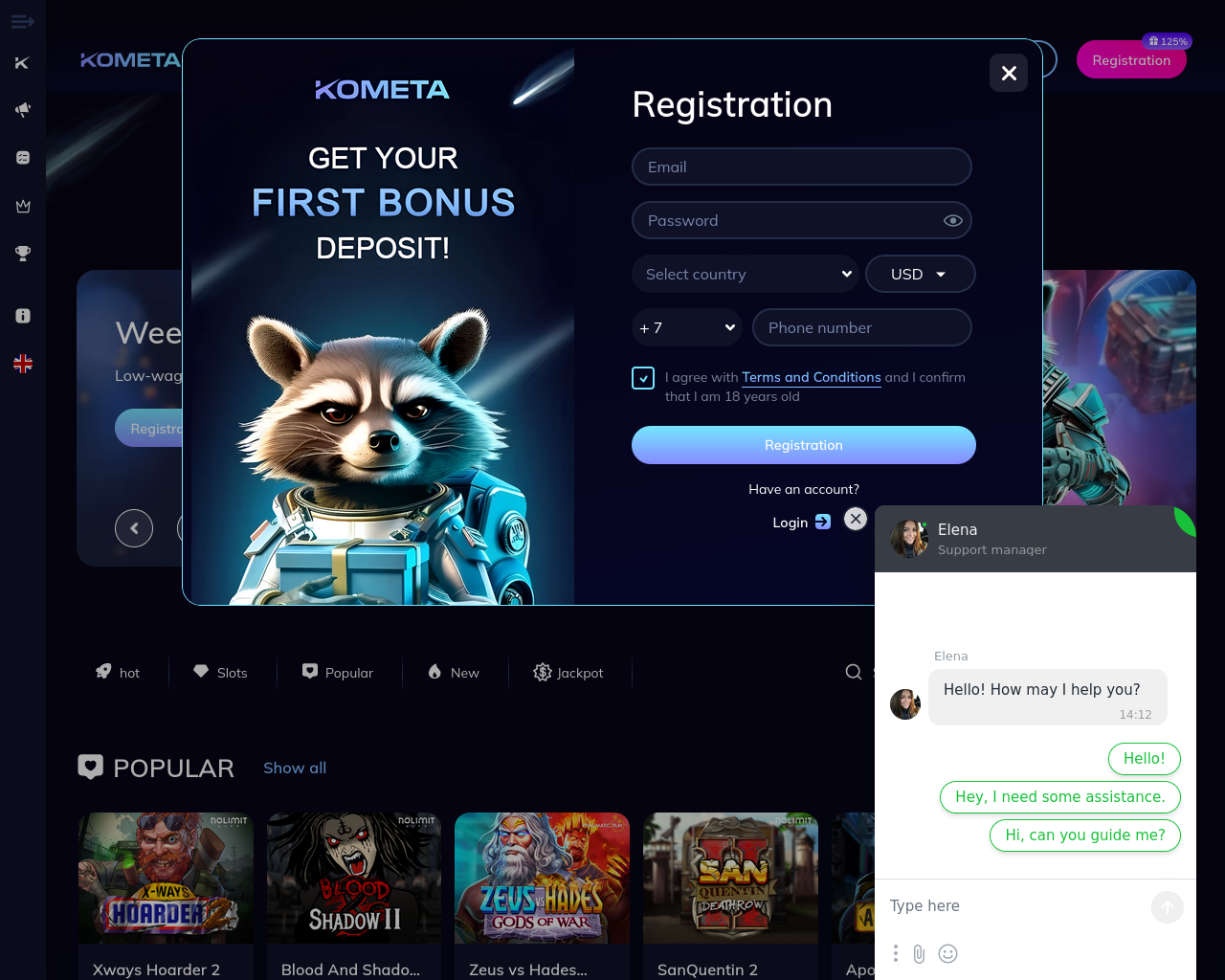Open the megaphone promotions sidebar icon
Image resolution: width=1225 pixels, height=980 pixels.
(x=23, y=110)
